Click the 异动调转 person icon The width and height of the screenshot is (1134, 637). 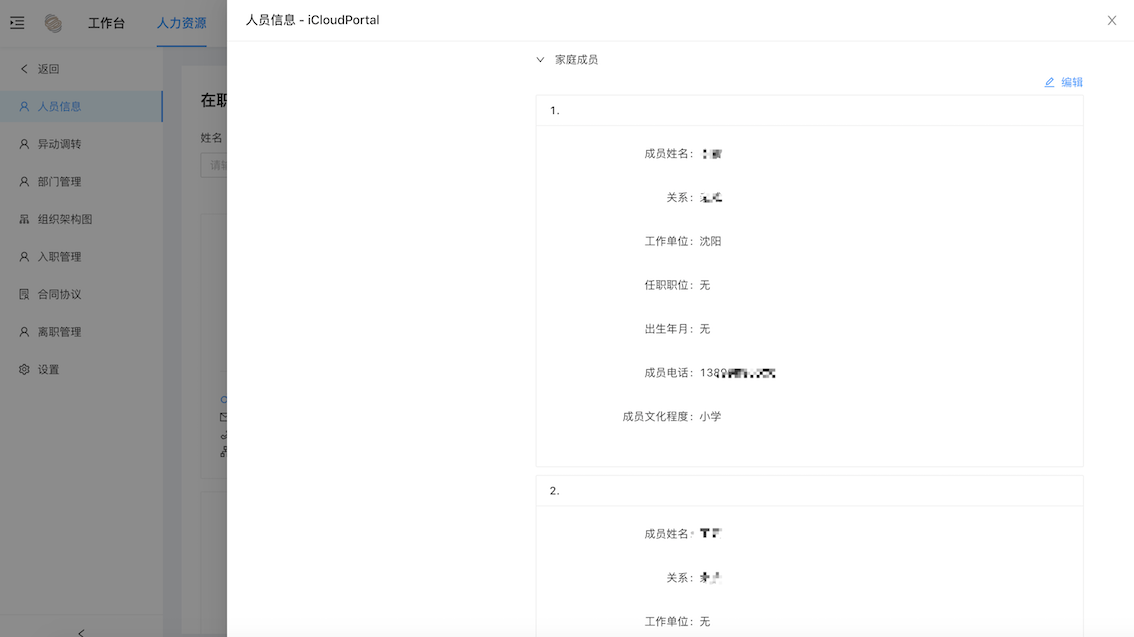point(24,144)
